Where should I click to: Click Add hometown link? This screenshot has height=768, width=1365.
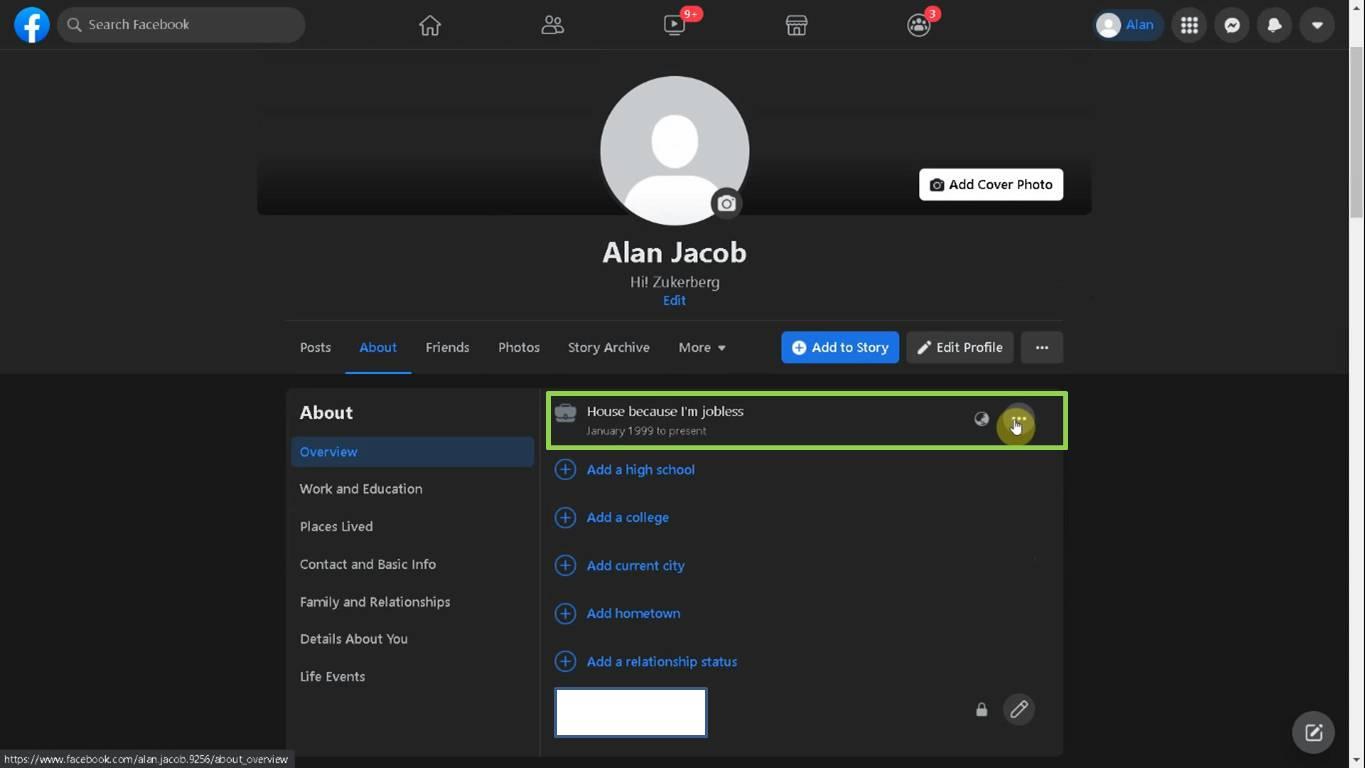[633, 613]
